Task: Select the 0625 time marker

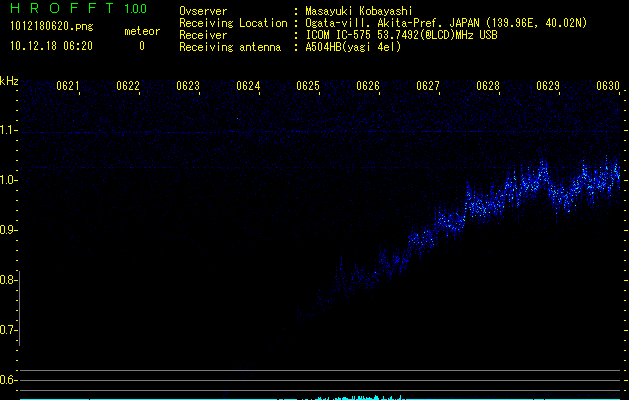Action: (x=308, y=87)
